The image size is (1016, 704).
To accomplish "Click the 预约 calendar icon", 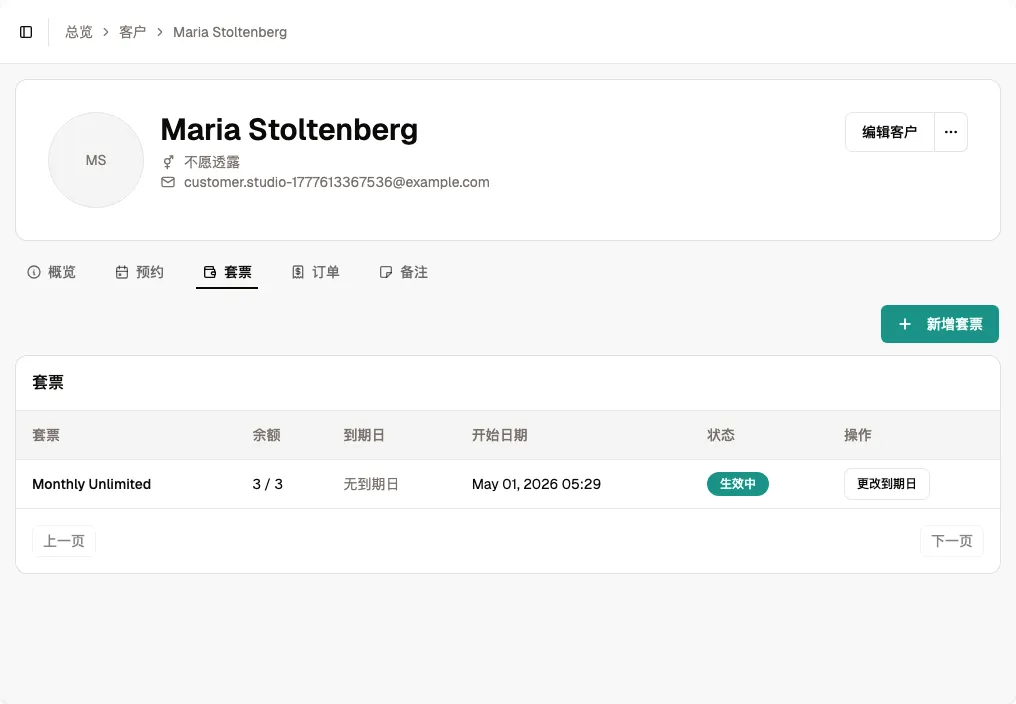I will [x=122, y=272].
